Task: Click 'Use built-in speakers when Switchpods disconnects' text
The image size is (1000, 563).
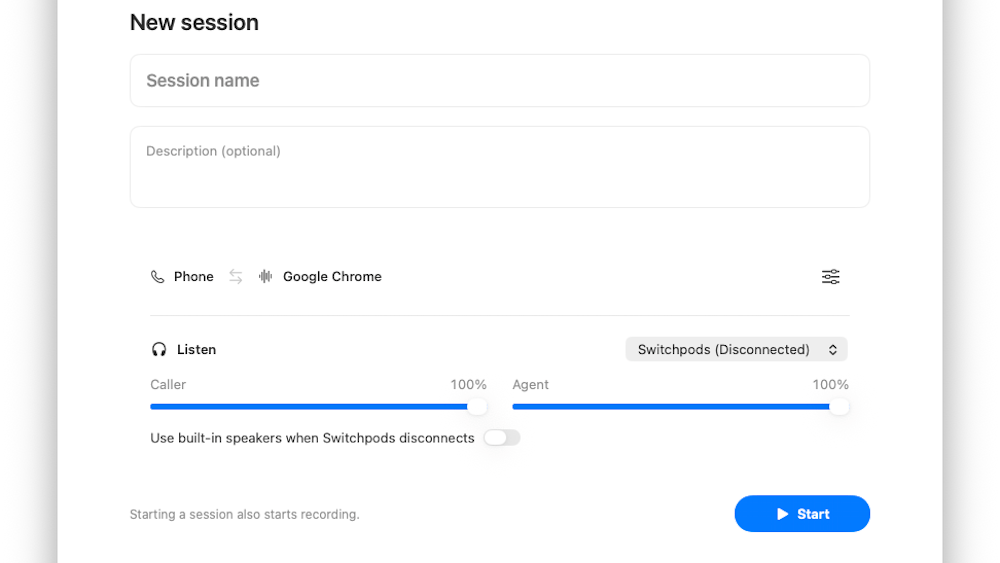Action: 312,438
